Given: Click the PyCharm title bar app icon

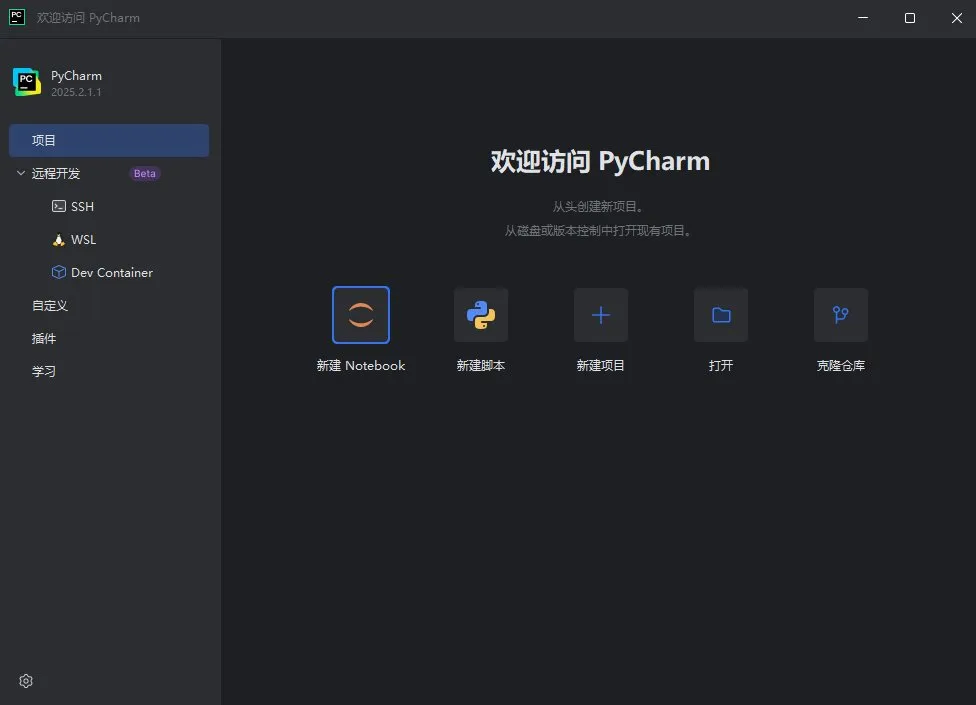Looking at the screenshot, I should click(x=17, y=17).
